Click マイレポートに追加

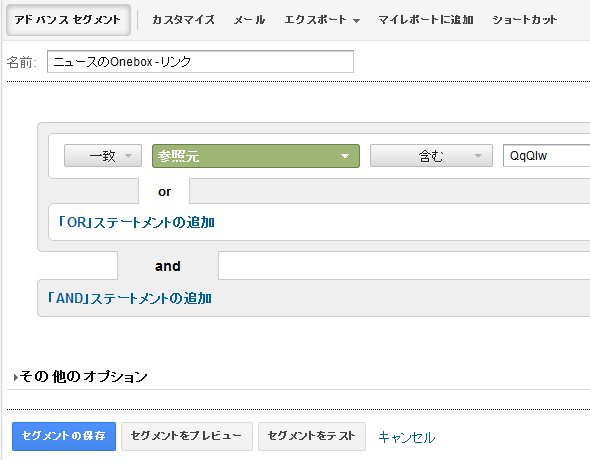(x=426, y=20)
